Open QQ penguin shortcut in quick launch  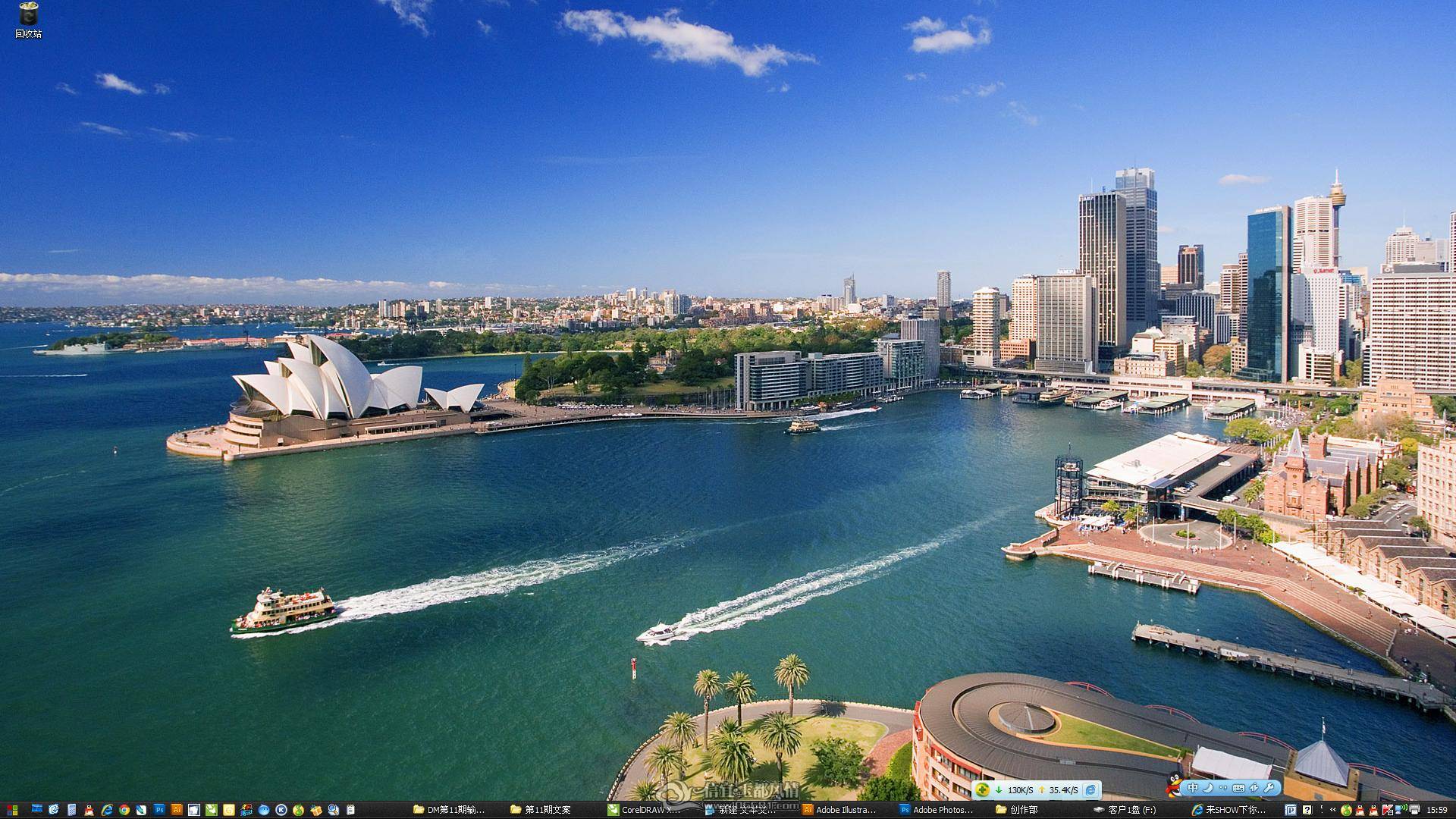point(89,810)
